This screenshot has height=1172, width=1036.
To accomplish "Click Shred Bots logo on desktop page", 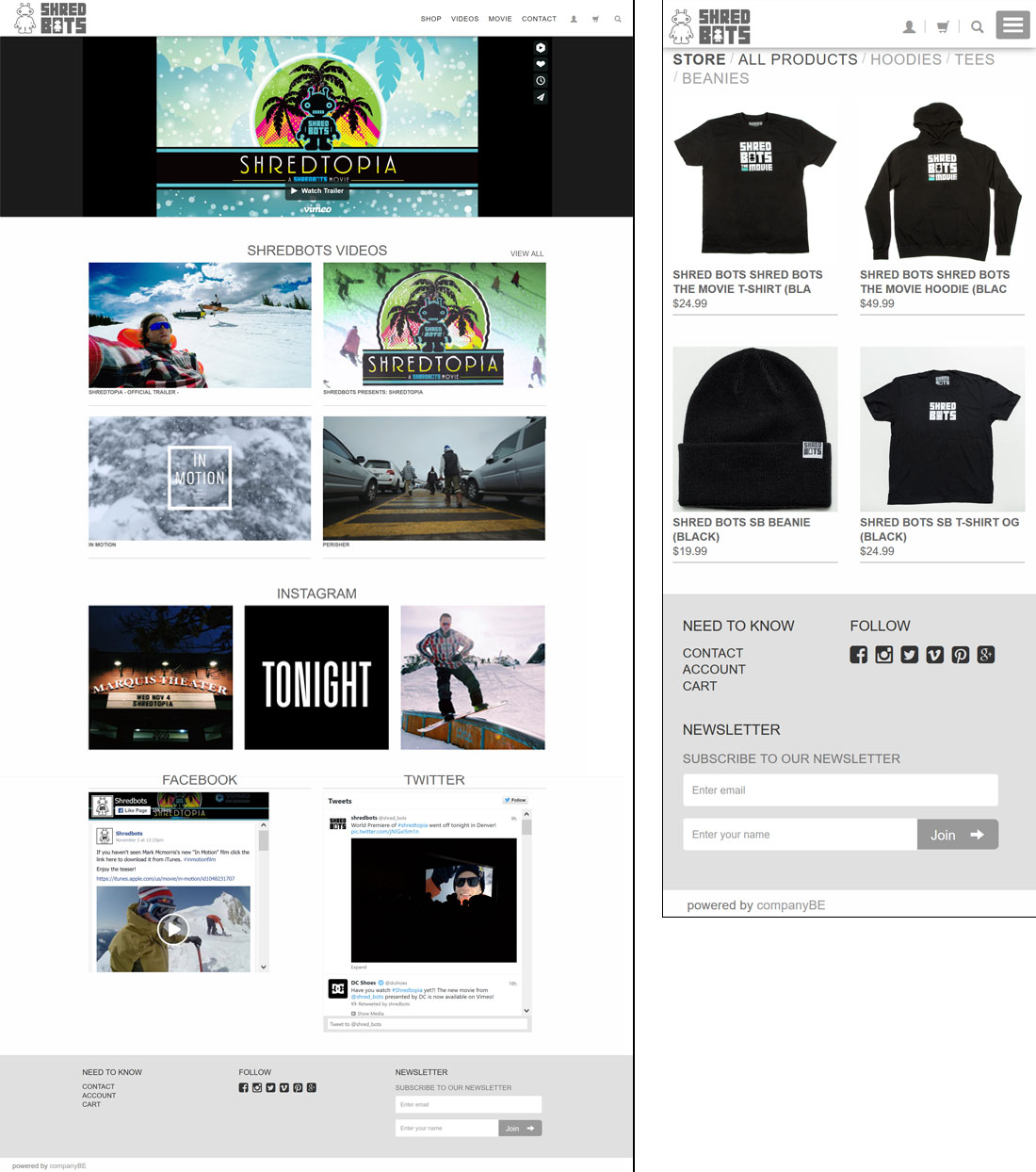I will click(50, 18).
